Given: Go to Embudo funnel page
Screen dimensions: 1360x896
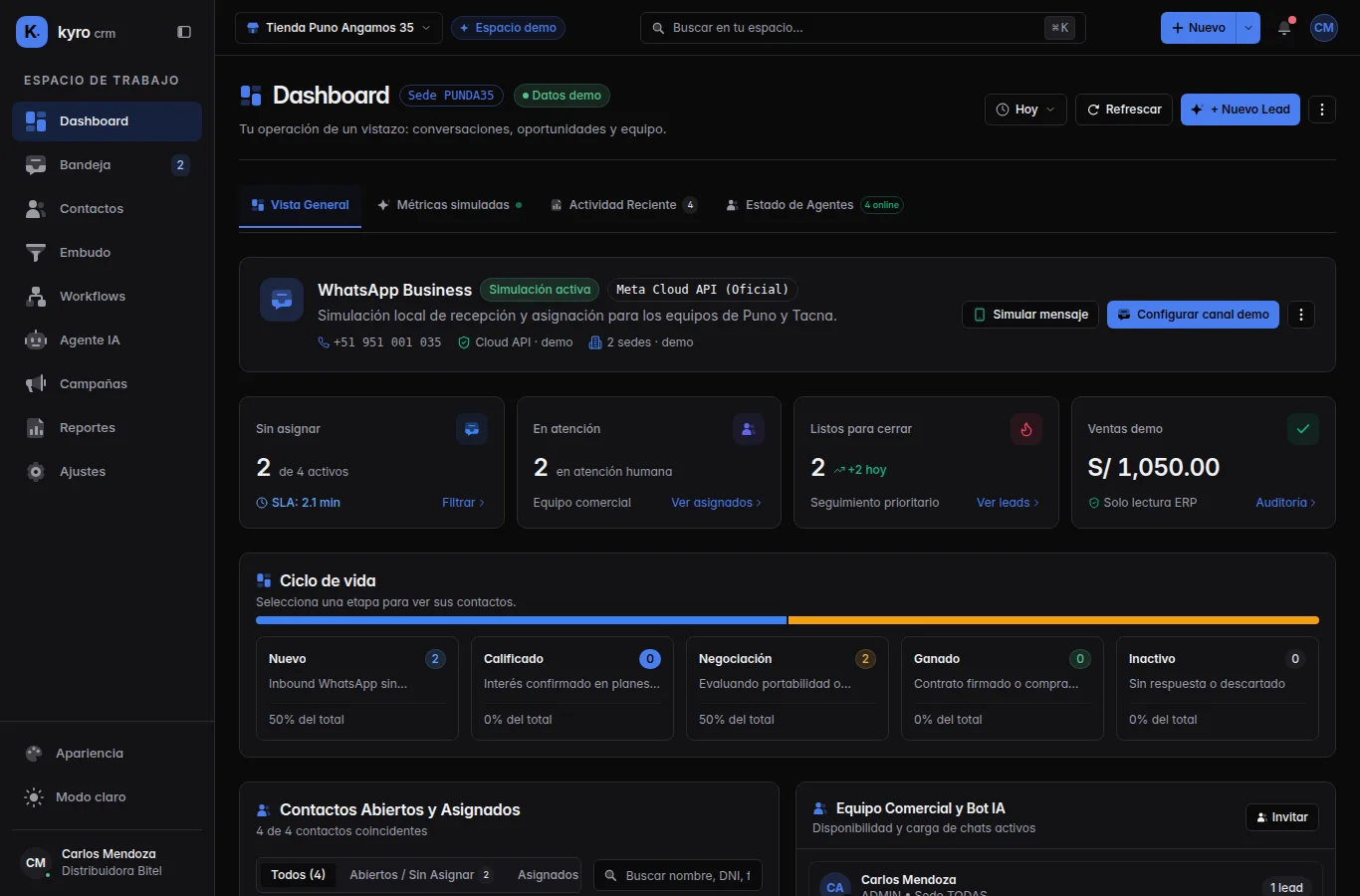Looking at the screenshot, I should point(107,253).
